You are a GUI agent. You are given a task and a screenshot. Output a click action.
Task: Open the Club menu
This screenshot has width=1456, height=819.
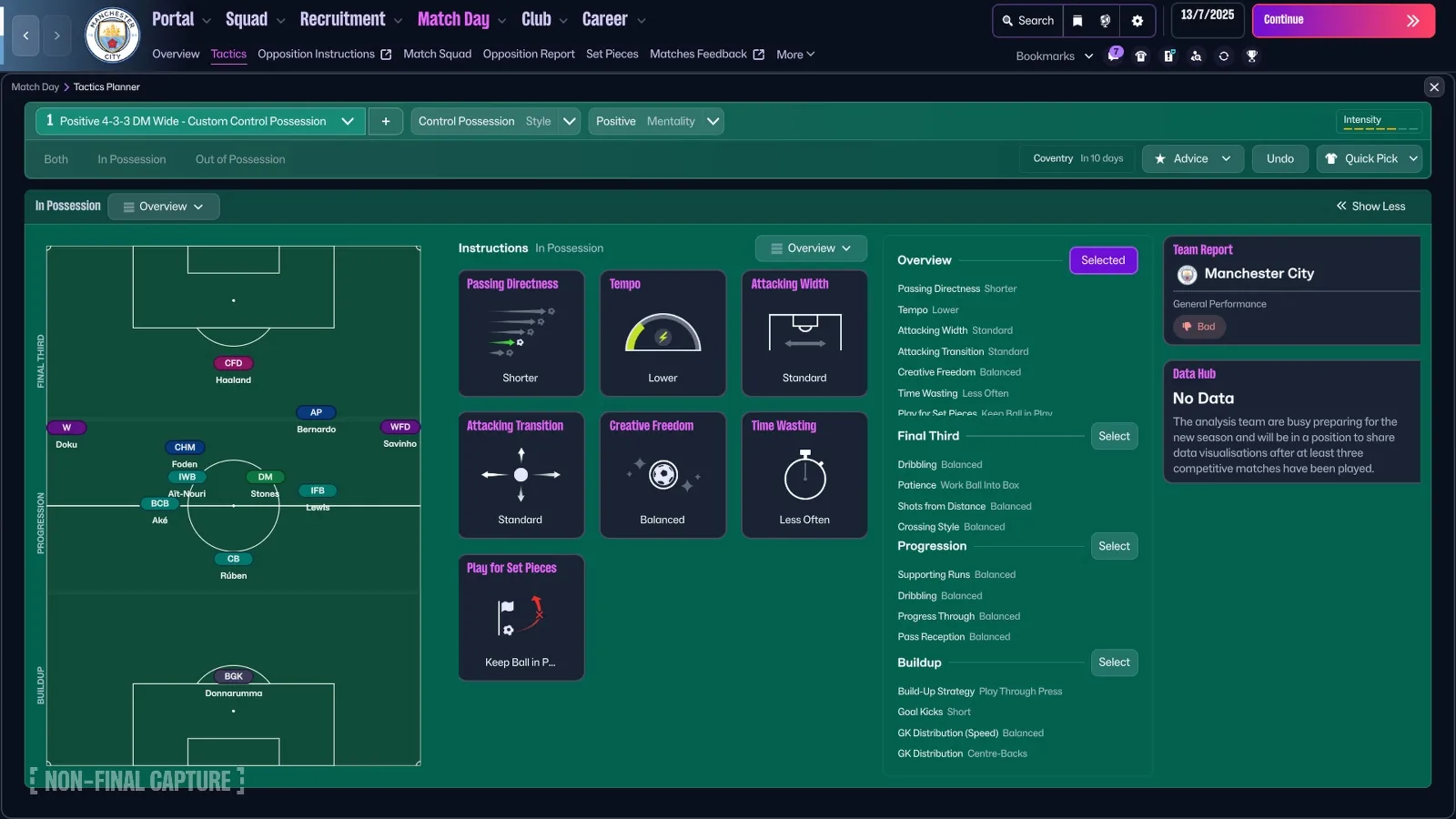pyautogui.click(x=544, y=19)
